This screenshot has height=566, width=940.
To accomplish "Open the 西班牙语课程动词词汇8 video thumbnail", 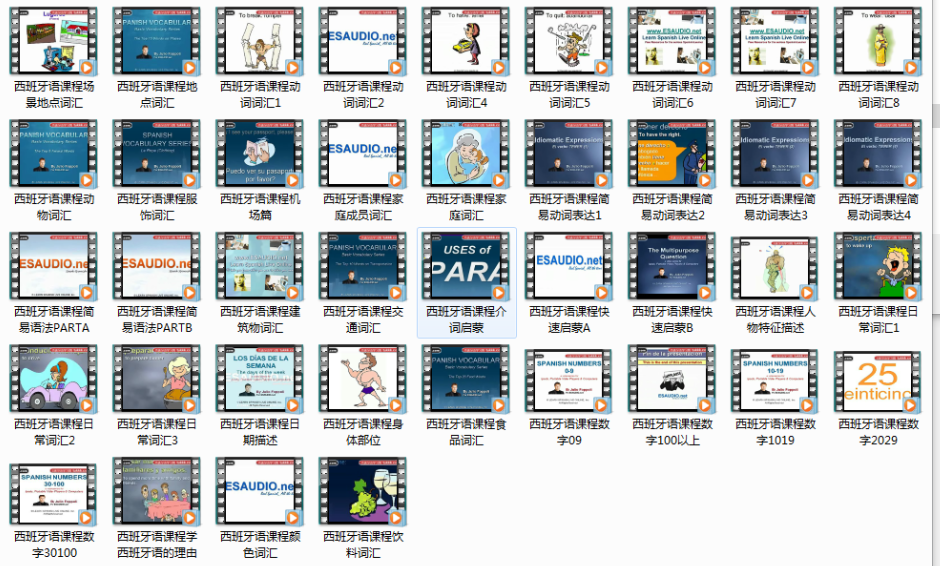I will 877,42.
